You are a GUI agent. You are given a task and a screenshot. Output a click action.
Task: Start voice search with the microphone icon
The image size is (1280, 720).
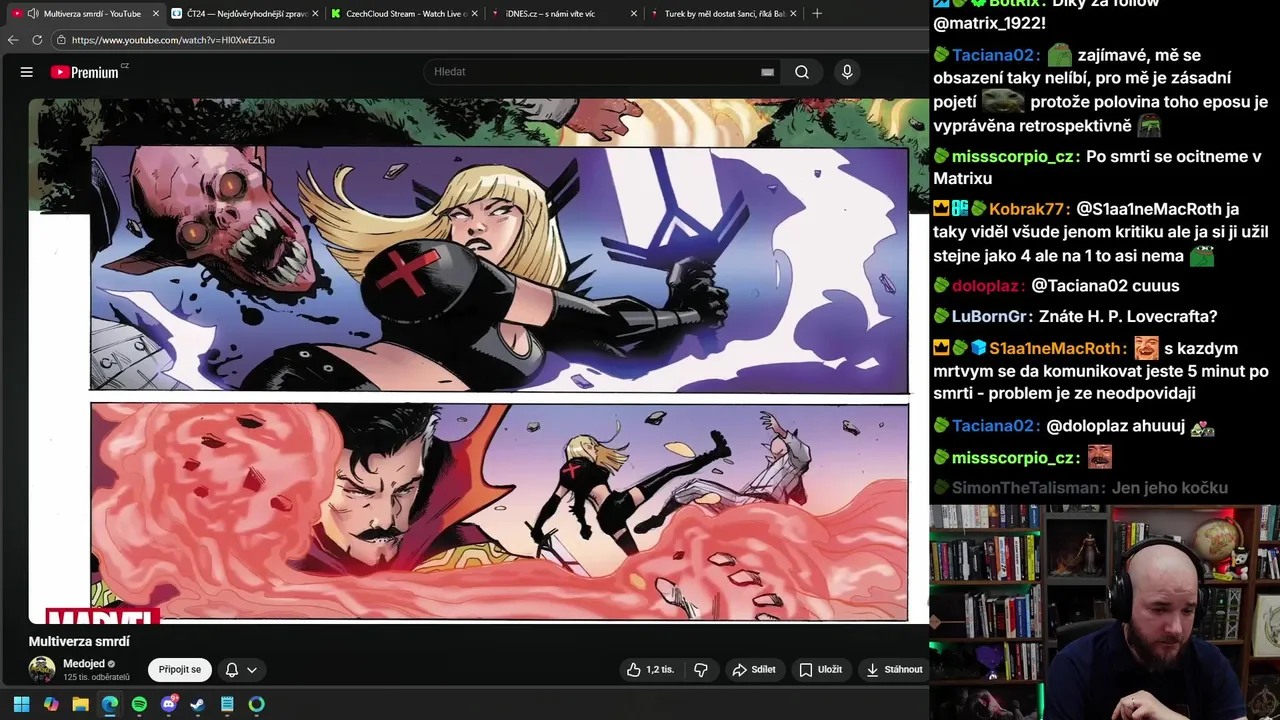point(847,72)
